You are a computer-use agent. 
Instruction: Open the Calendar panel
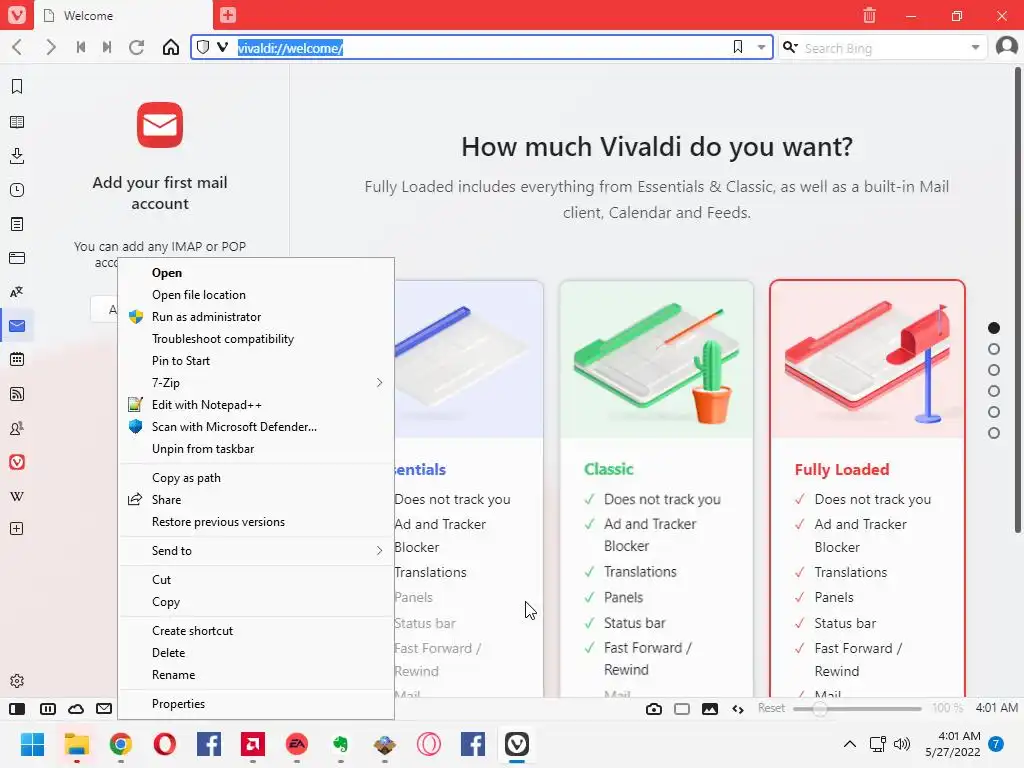tap(17, 359)
